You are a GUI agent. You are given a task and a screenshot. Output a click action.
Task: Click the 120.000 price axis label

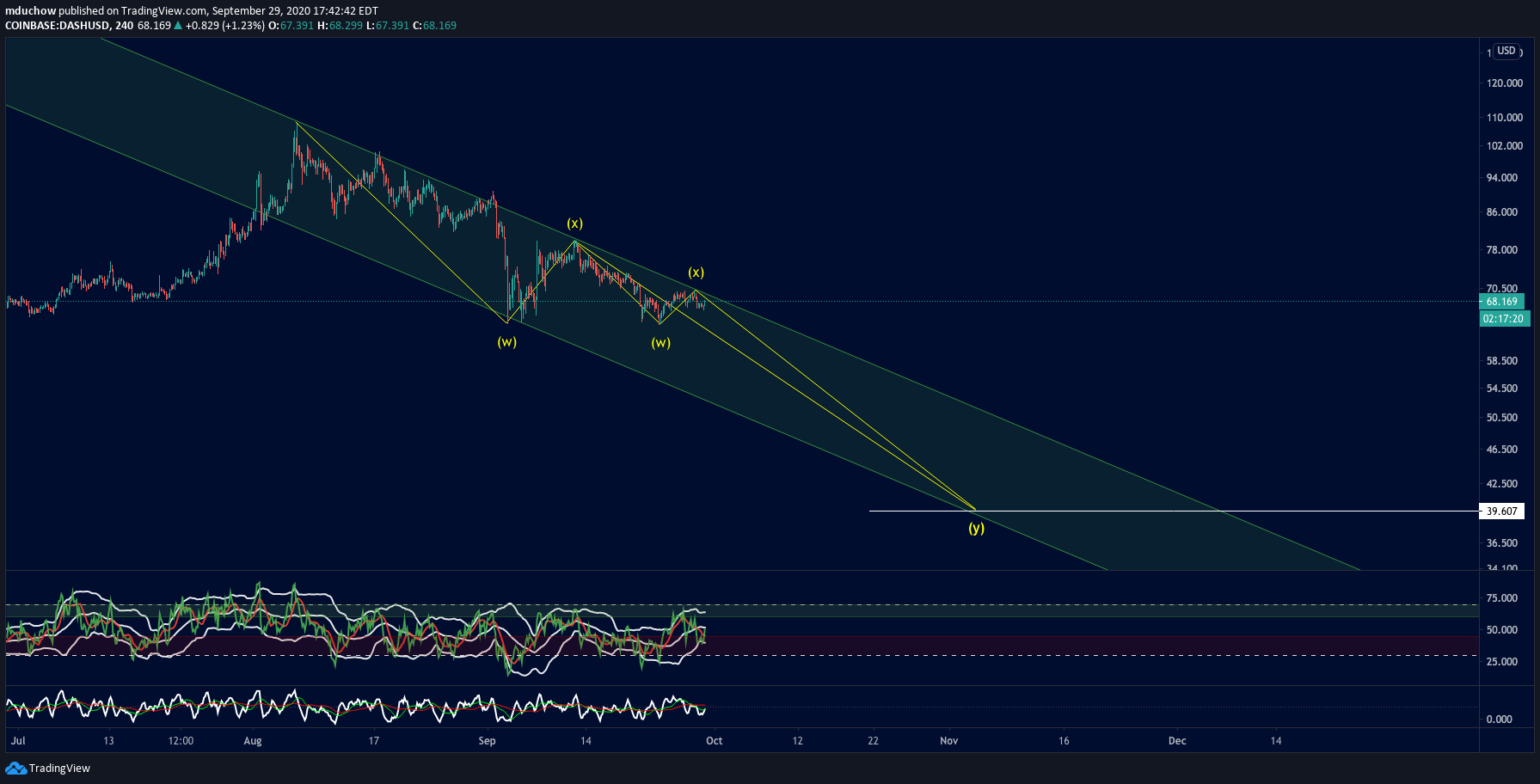pos(1505,83)
